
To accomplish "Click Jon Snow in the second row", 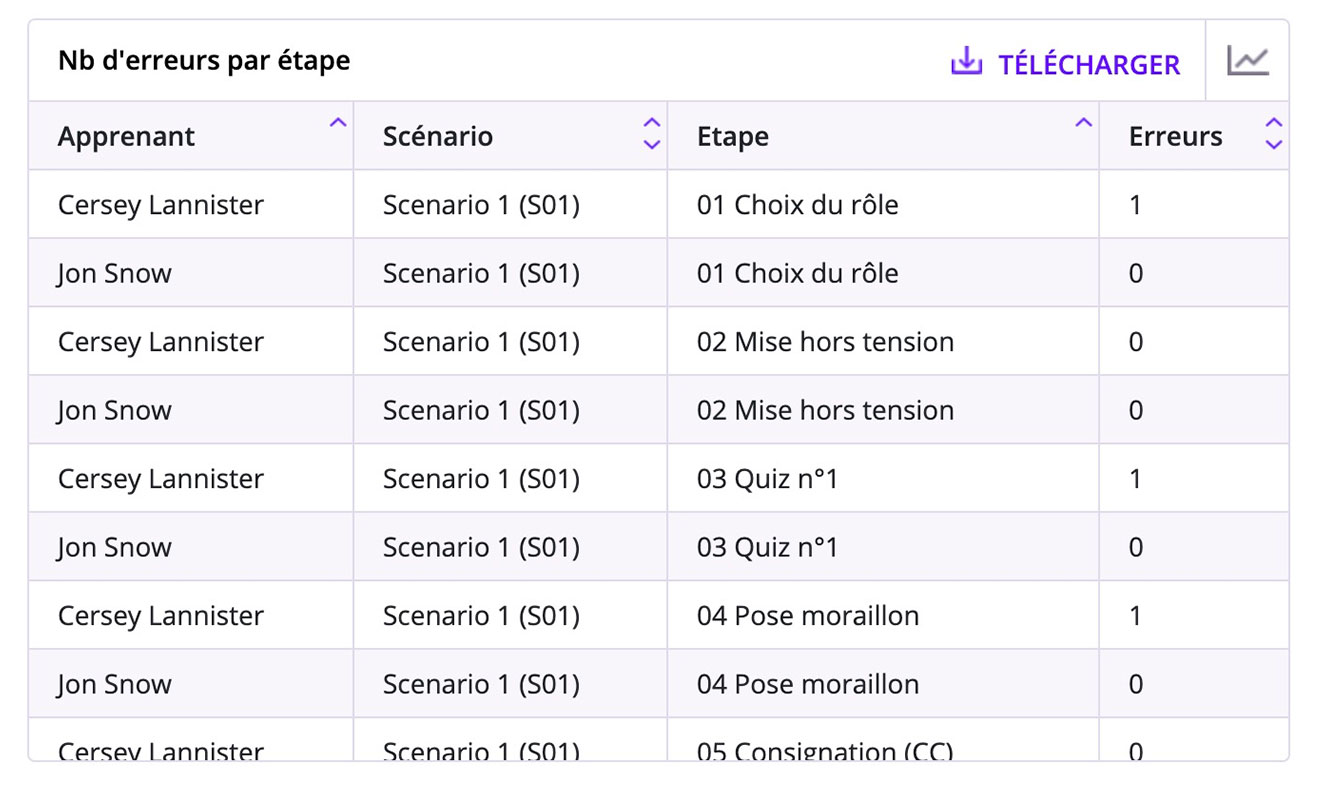I will 115,274.
